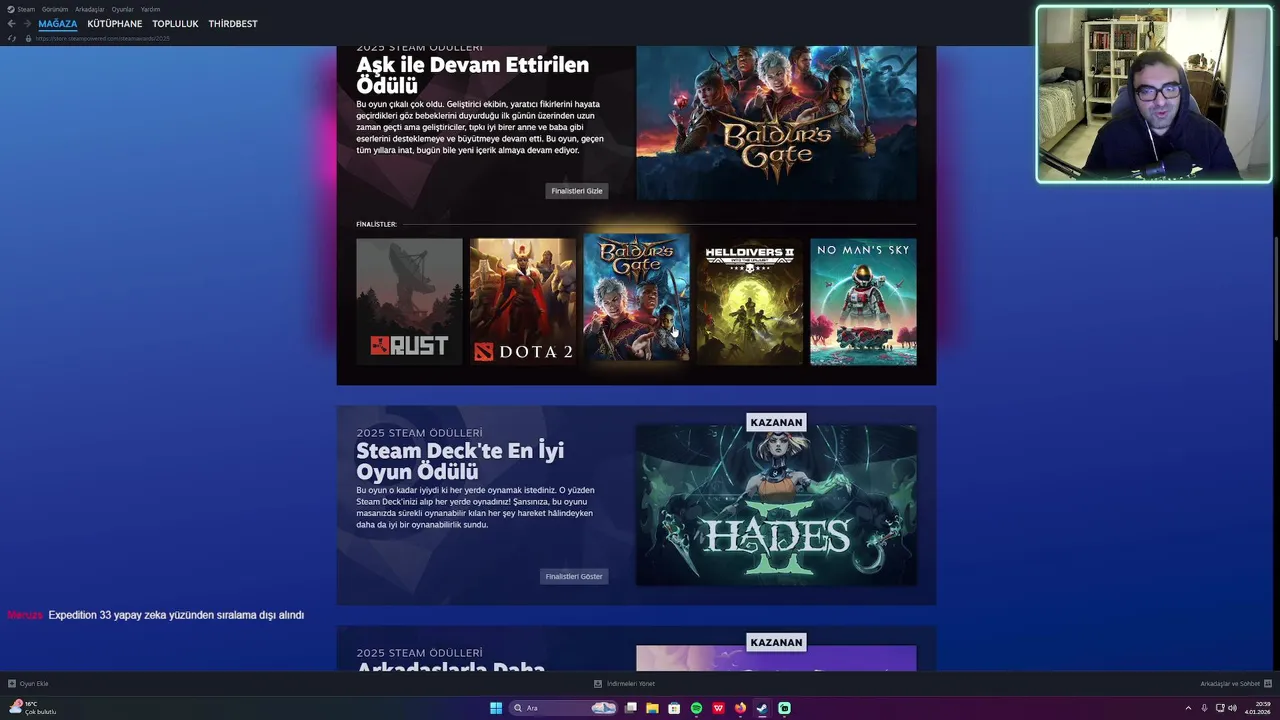
Task: Click the microphone tray icon
Action: pos(1204,708)
